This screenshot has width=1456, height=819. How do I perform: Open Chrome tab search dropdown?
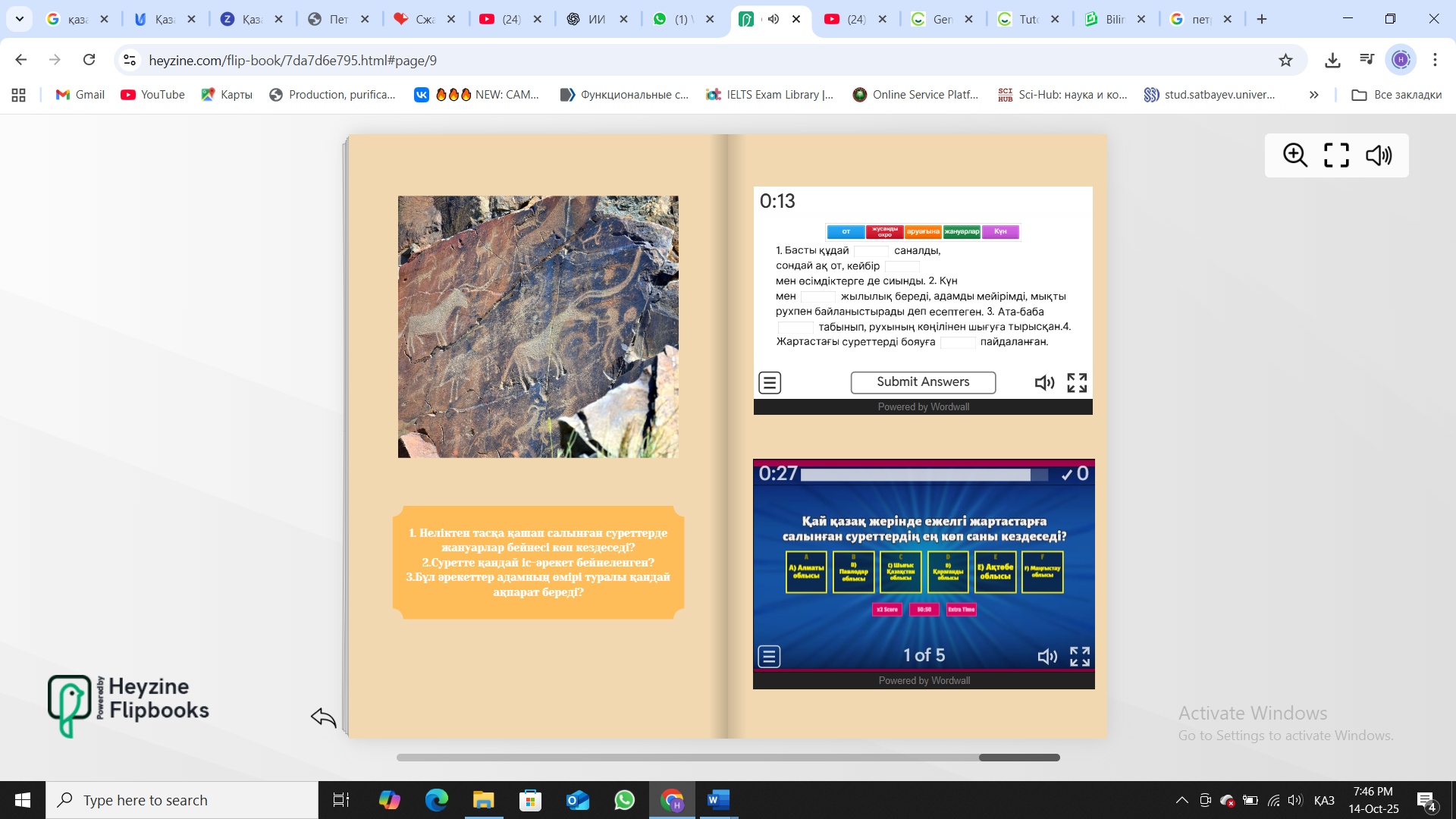pyautogui.click(x=20, y=19)
